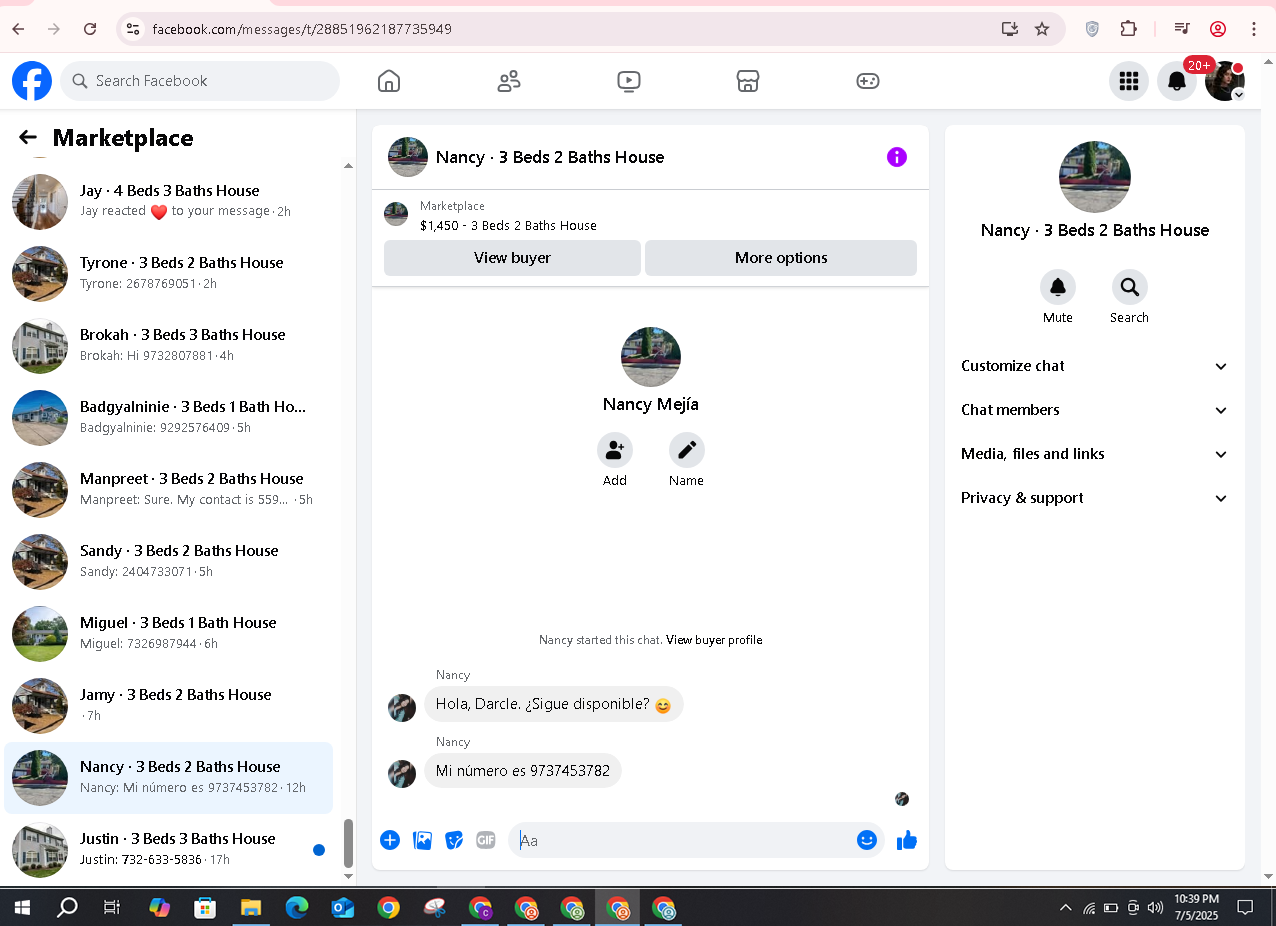The height and width of the screenshot is (926, 1276).
Task: Send a thumbs-up like
Action: tap(907, 840)
